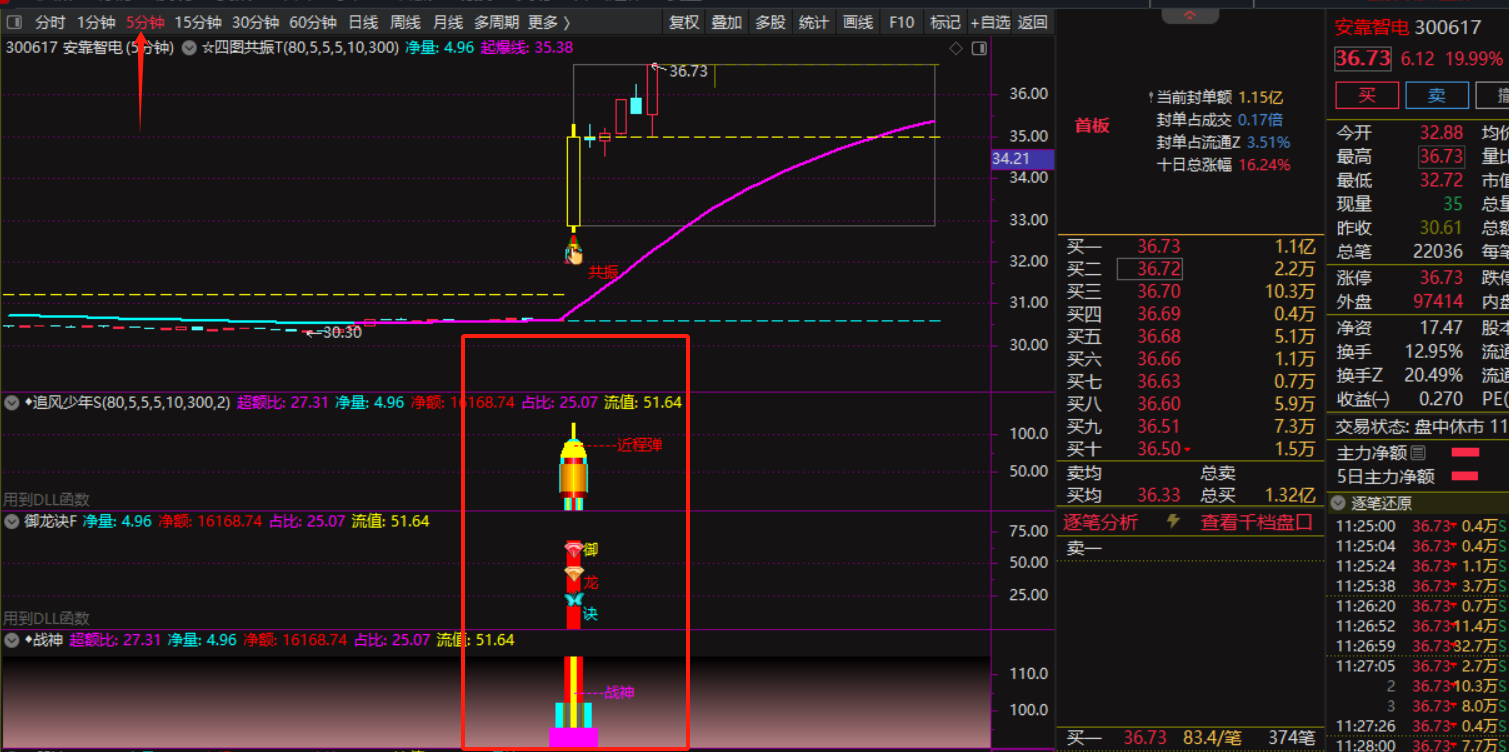Switch to the 15分钟 period tab
The height and width of the screenshot is (752, 1509).
click(198, 22)
